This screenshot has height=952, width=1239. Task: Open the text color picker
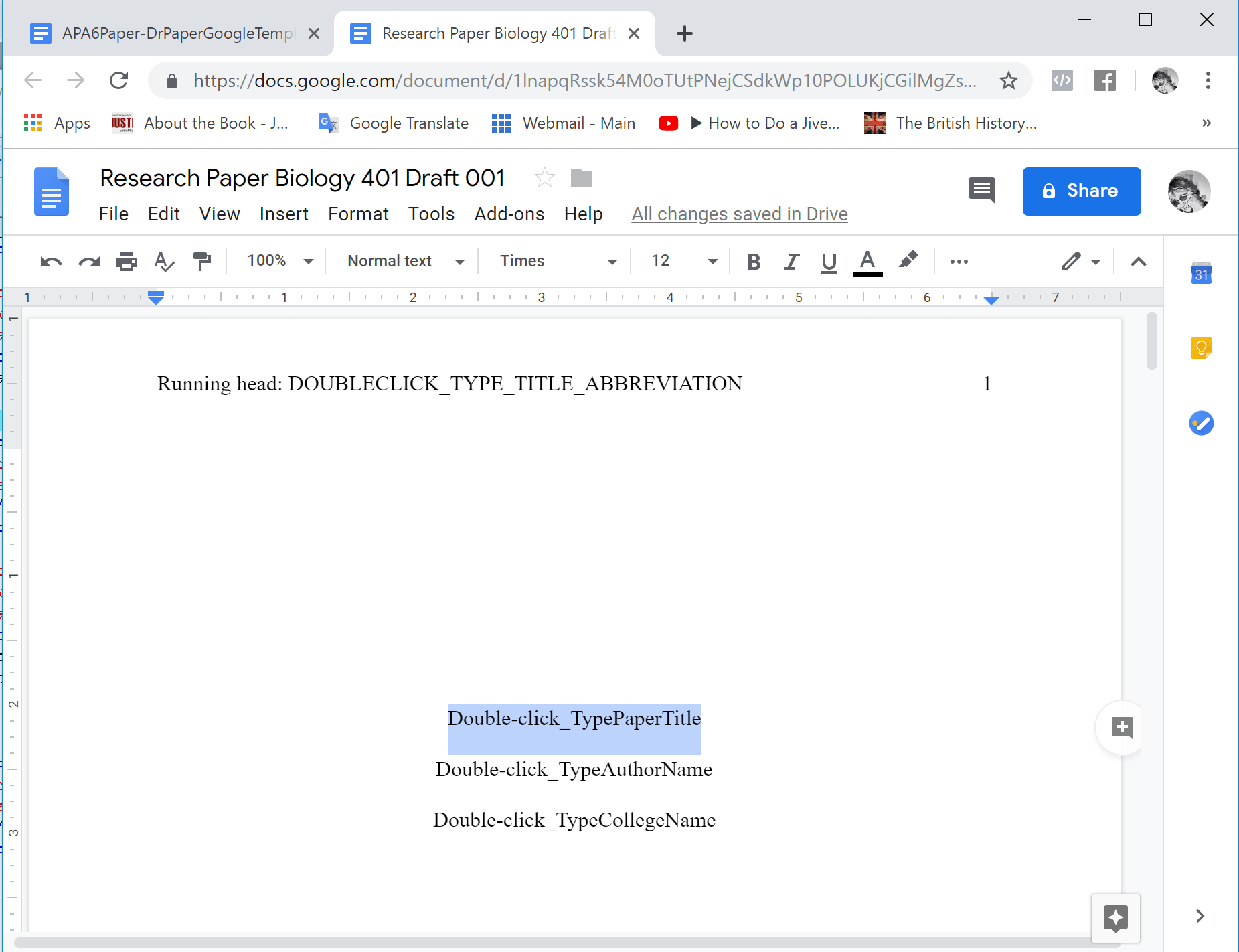868,262
